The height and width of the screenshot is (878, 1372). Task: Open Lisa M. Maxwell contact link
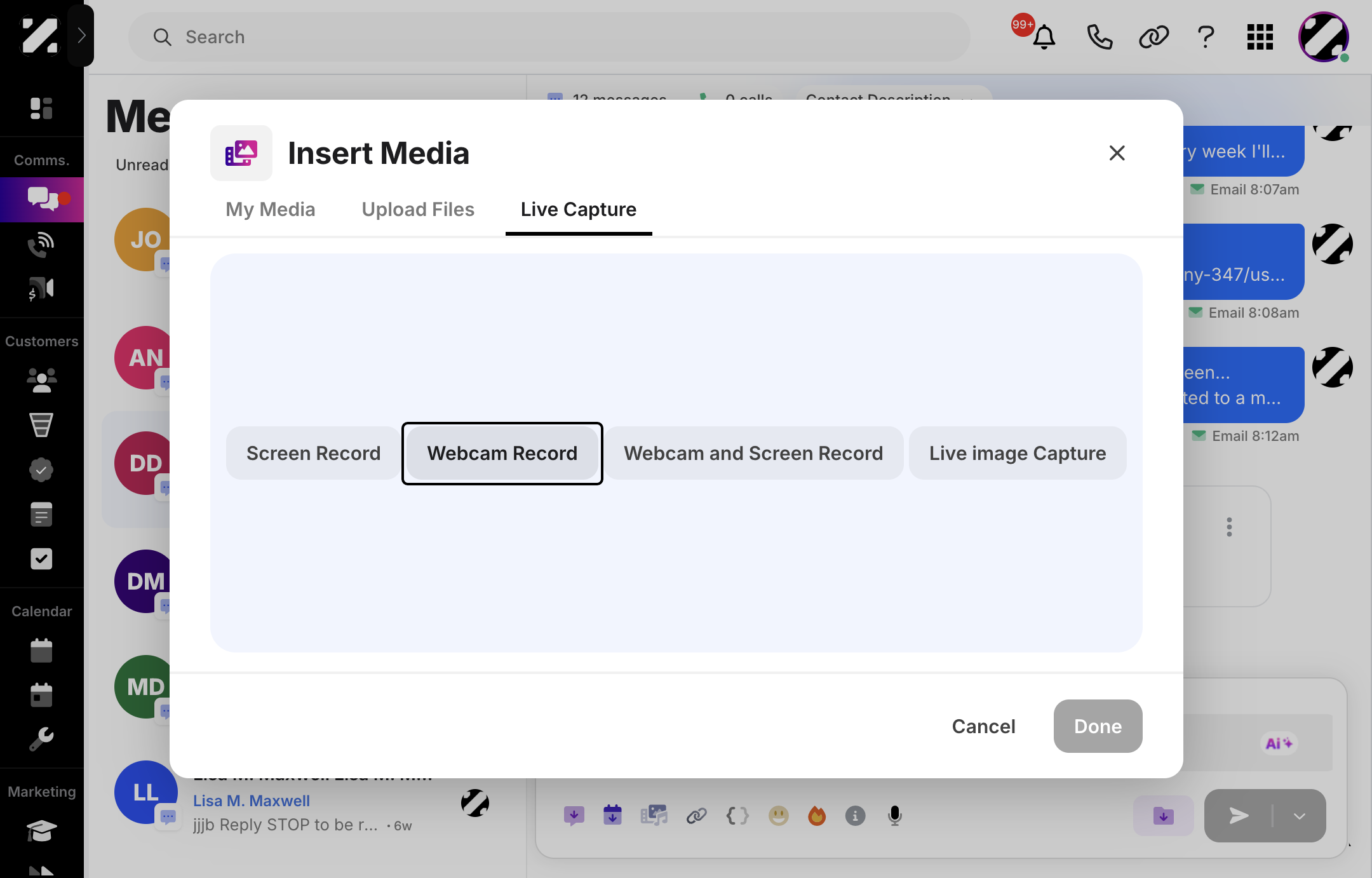(252, 800)
